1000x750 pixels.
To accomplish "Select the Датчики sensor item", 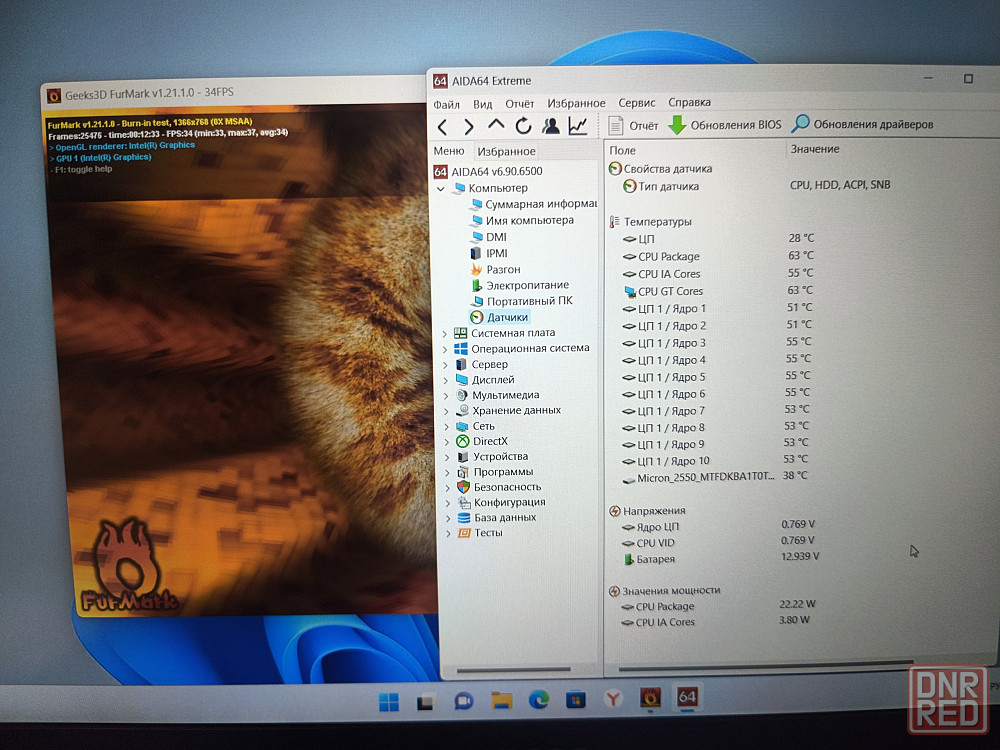I will point(499,317).
